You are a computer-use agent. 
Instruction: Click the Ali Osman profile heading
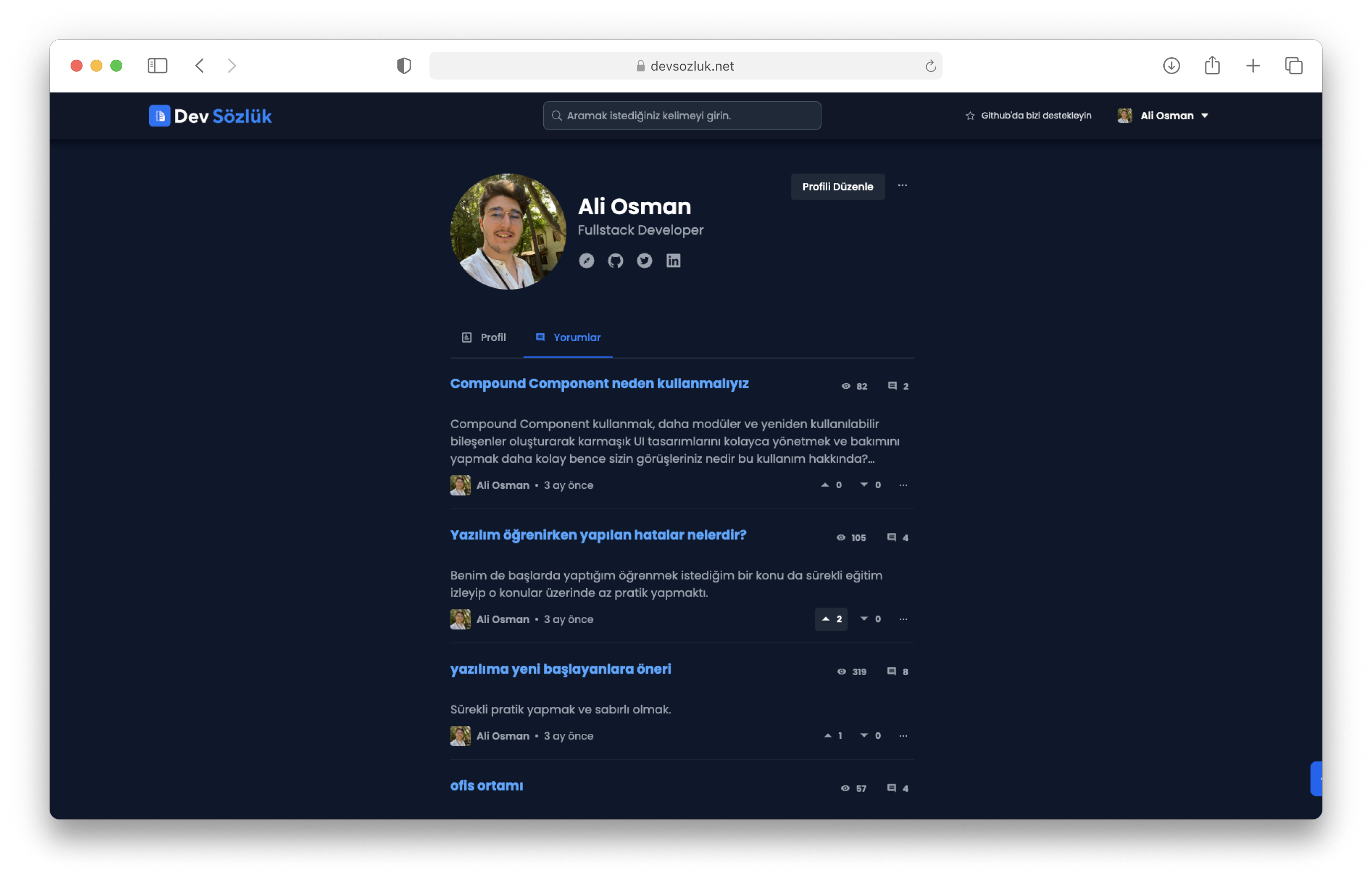click(x=635, y=207)
